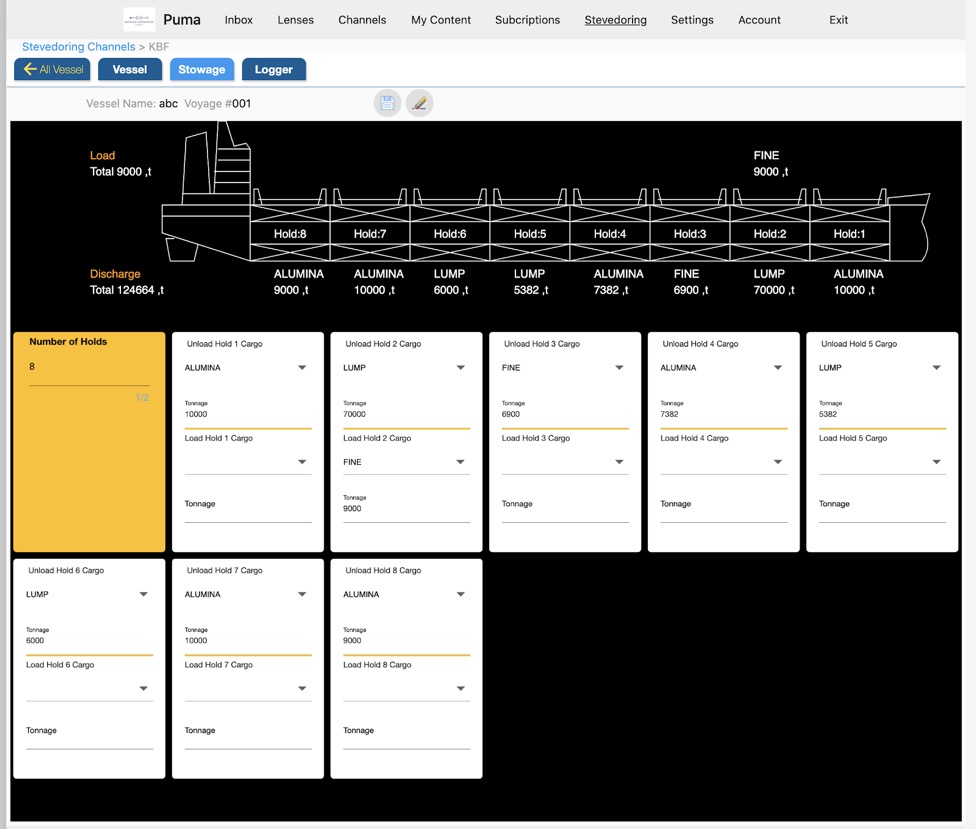Screen dimensions: 976x829
Task: Open Load Hold 4 Cargo dropdown
Action: [x=724, y=462]
